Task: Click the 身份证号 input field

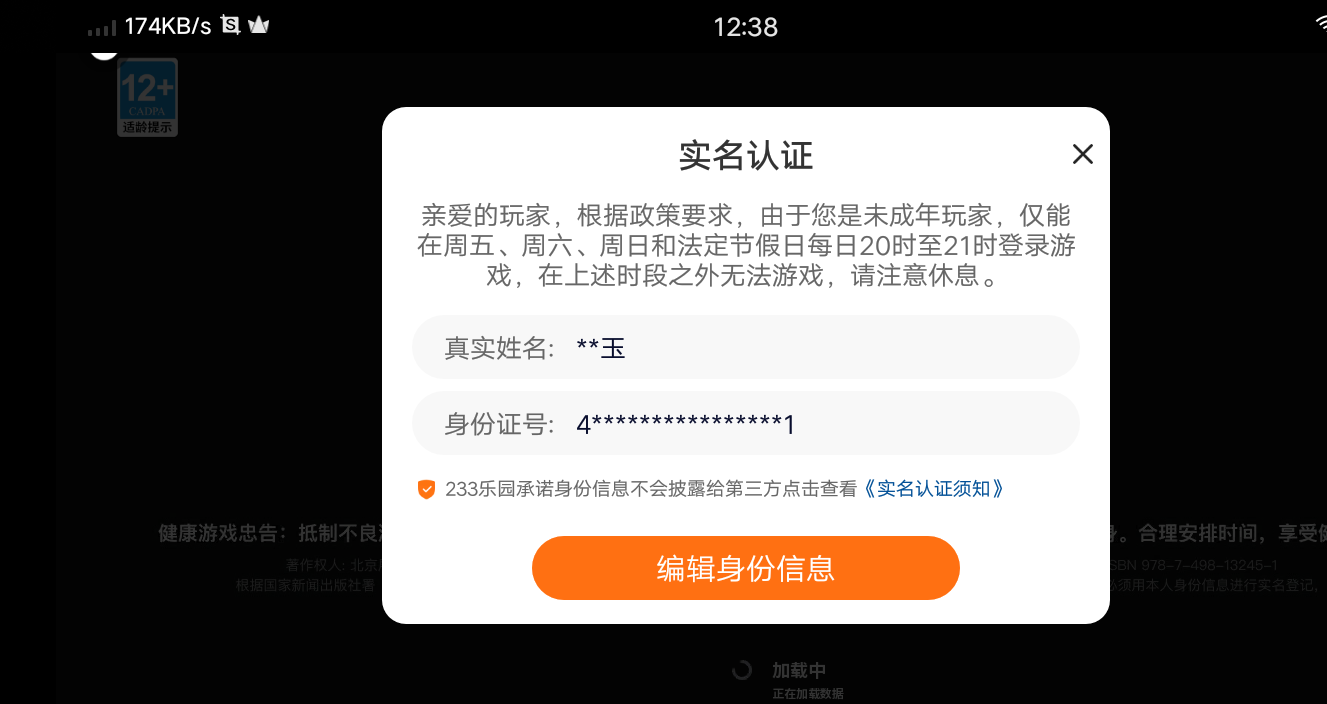Action: click(x=746, y=423)
